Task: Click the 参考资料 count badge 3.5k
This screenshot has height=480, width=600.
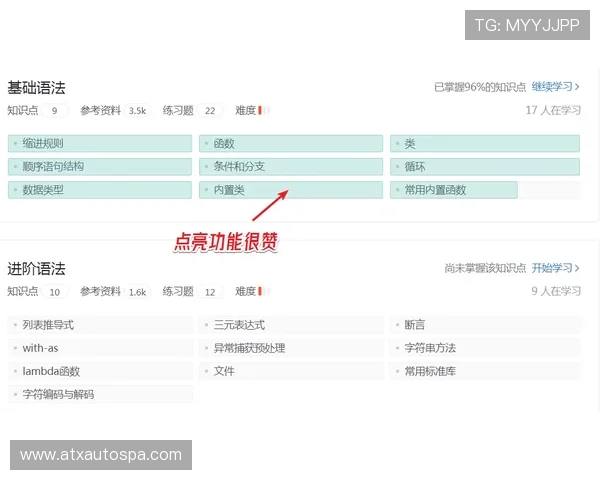Action: coord(137,111)
